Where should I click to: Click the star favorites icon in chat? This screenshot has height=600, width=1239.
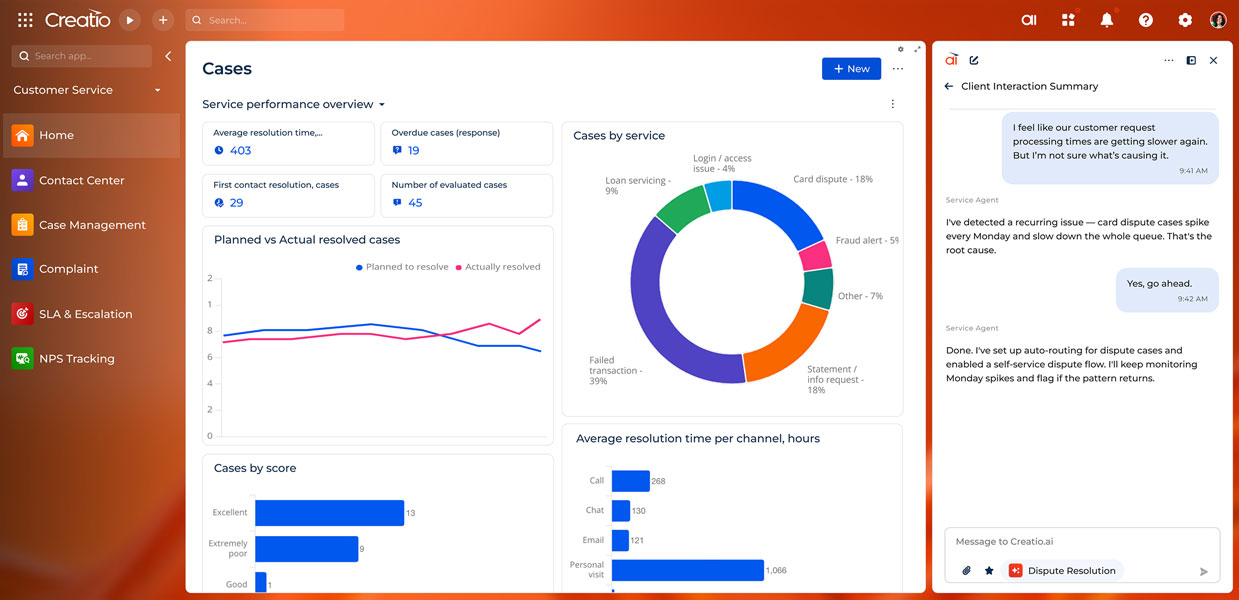(x=989, y=571)
